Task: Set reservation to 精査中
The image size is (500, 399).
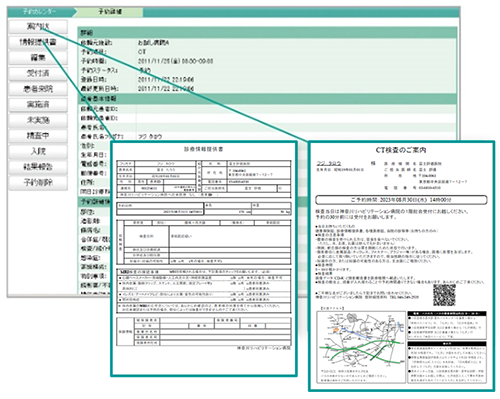Action: tap(38, 136)
